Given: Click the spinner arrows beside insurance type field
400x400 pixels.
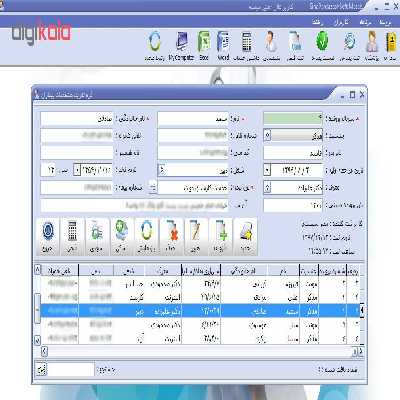Looking at the screenshot, I should coord(152,187).
